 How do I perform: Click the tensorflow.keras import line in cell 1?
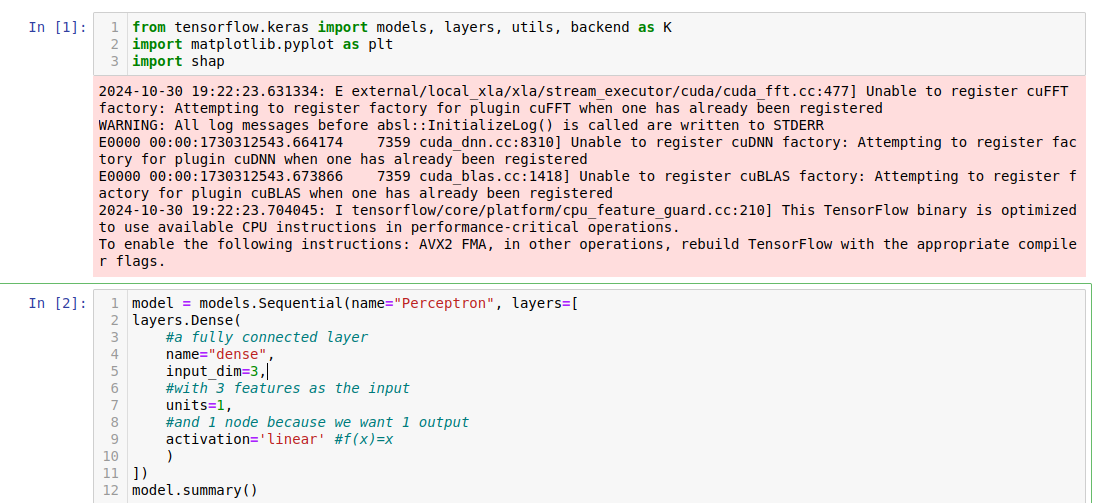pos(402,27)
